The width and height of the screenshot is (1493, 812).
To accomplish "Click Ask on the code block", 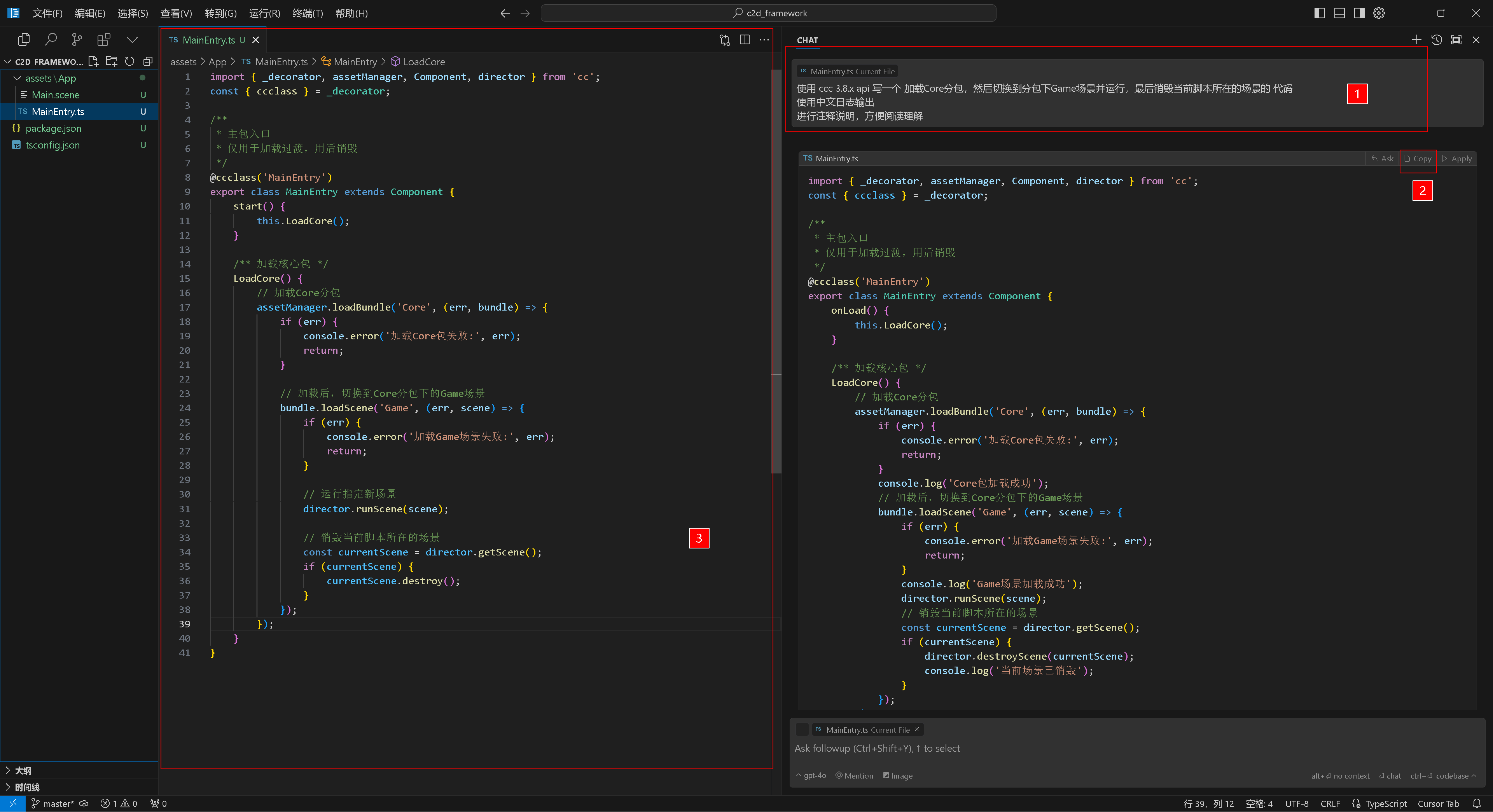I will pyautogui.click(x=1382, y=158).
